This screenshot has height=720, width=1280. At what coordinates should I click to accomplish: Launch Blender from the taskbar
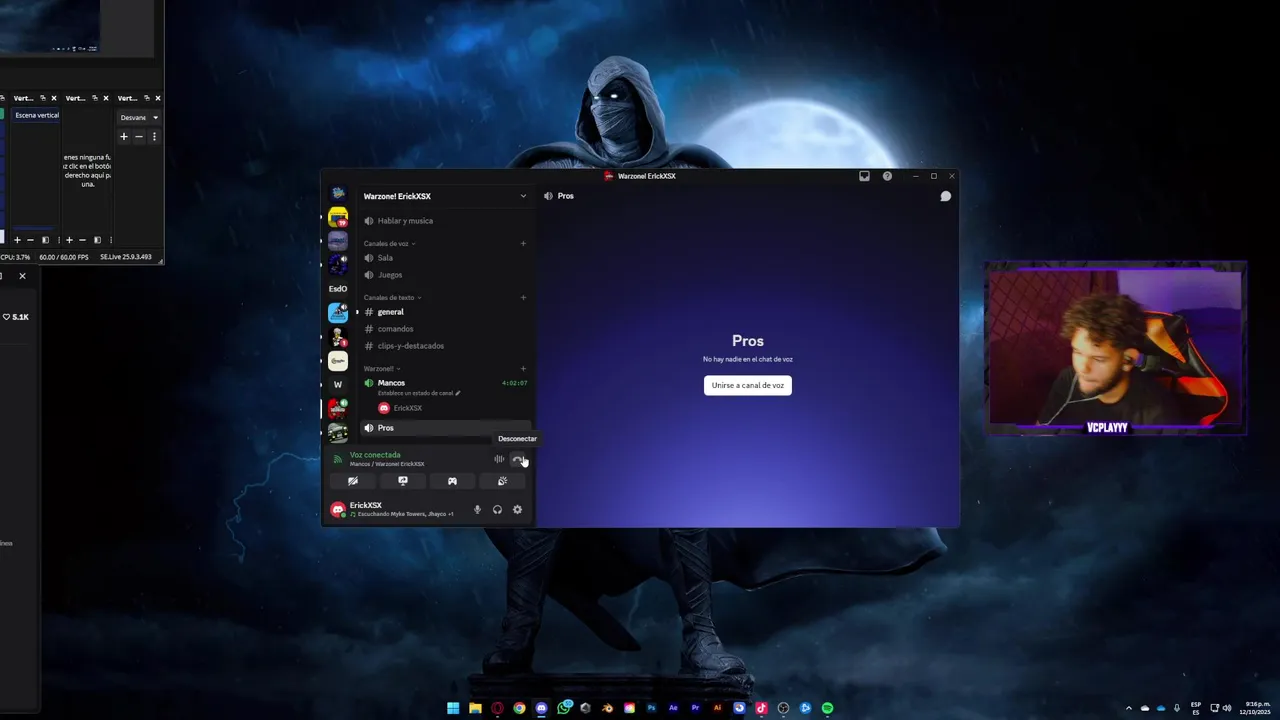click(607, 708)
